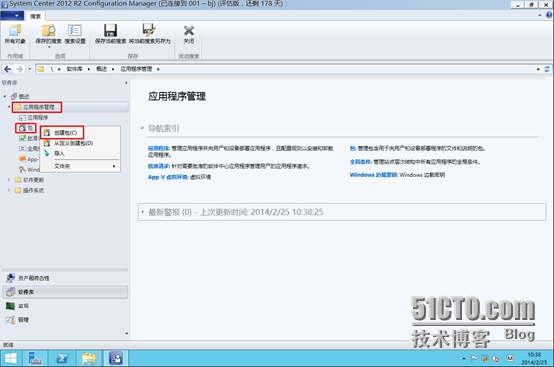
Task: Open the App-V 虚拟环境 link
Action: [168, 177]
